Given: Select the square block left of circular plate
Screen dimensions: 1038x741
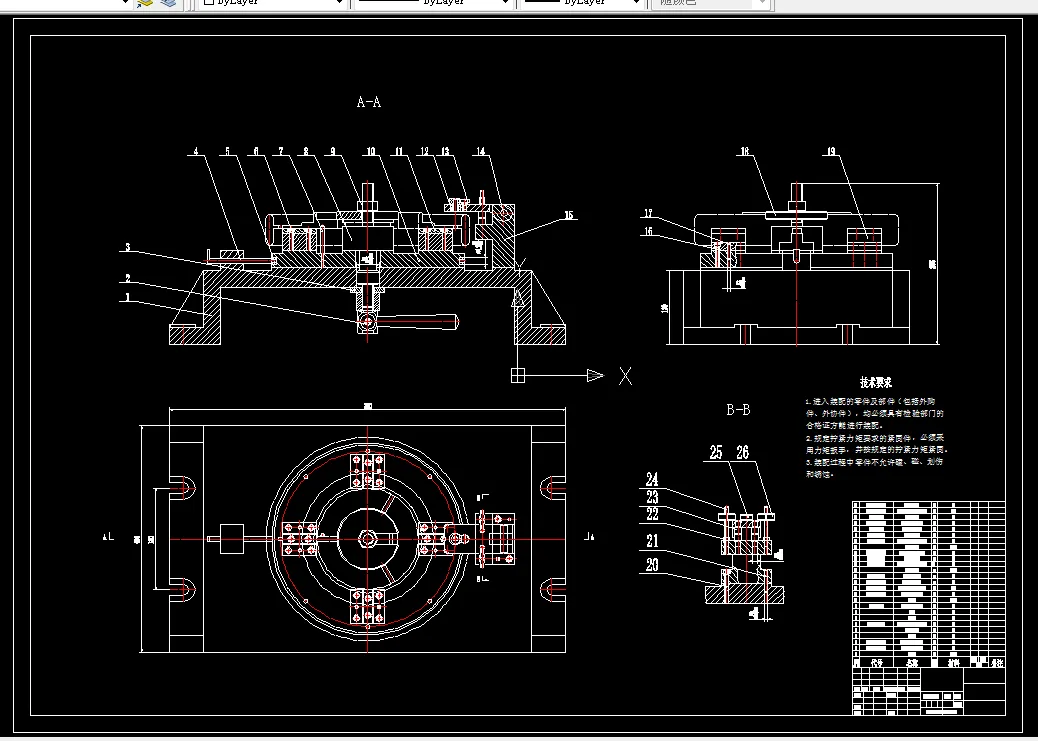Looking at the screenshot, I should 231,539.
